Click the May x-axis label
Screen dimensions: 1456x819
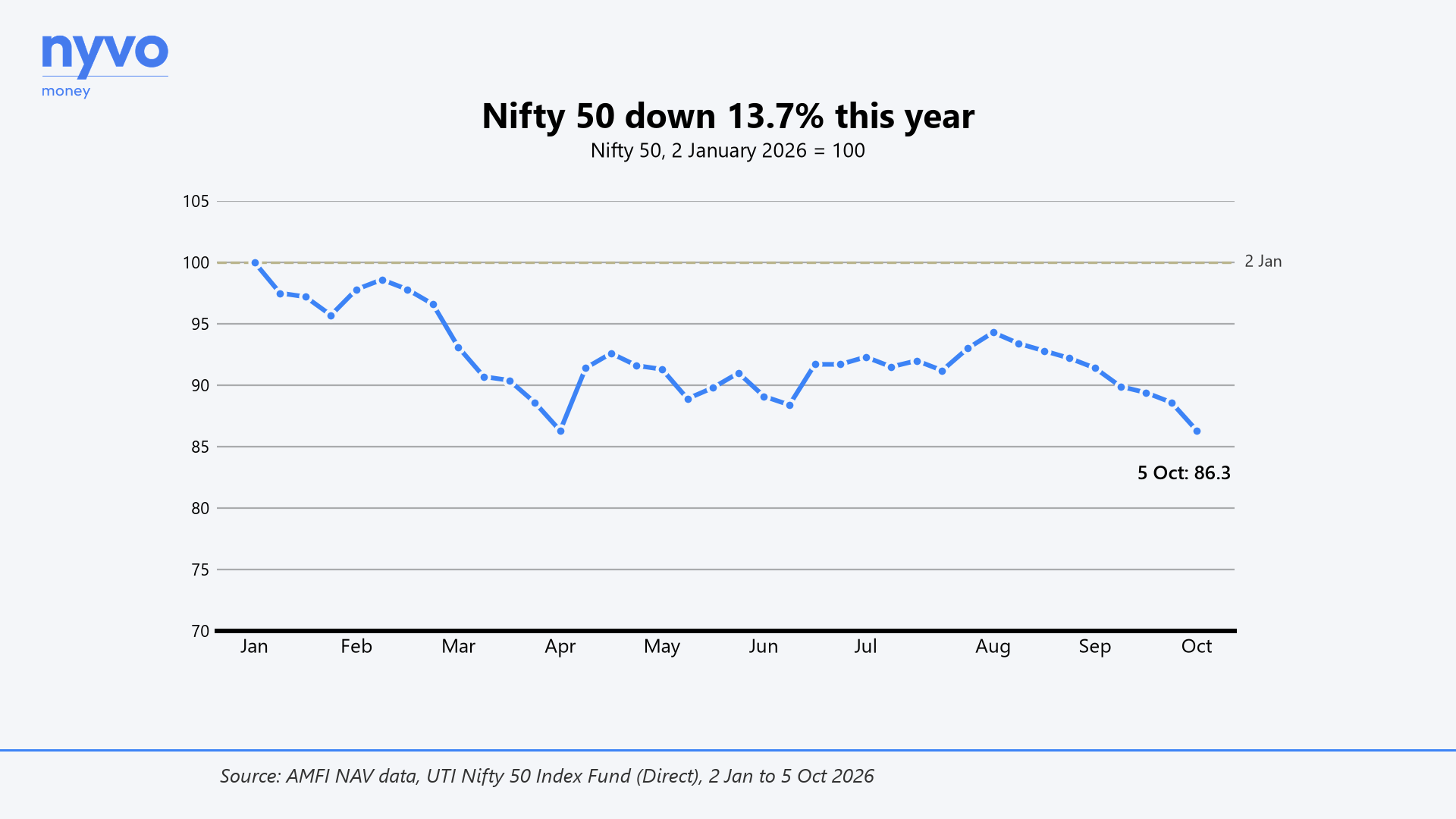click(662, 647)
